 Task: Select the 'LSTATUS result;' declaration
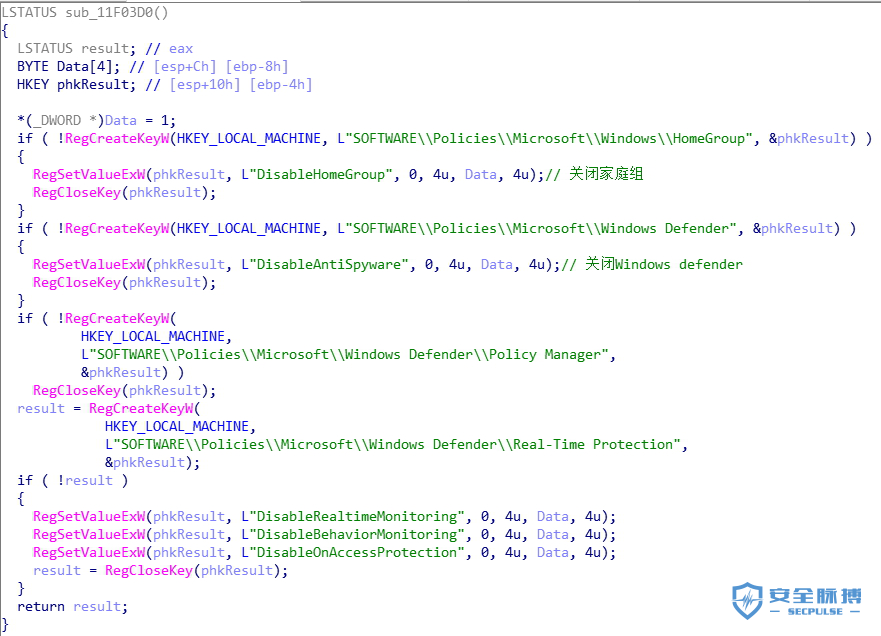tap(76, 48)
